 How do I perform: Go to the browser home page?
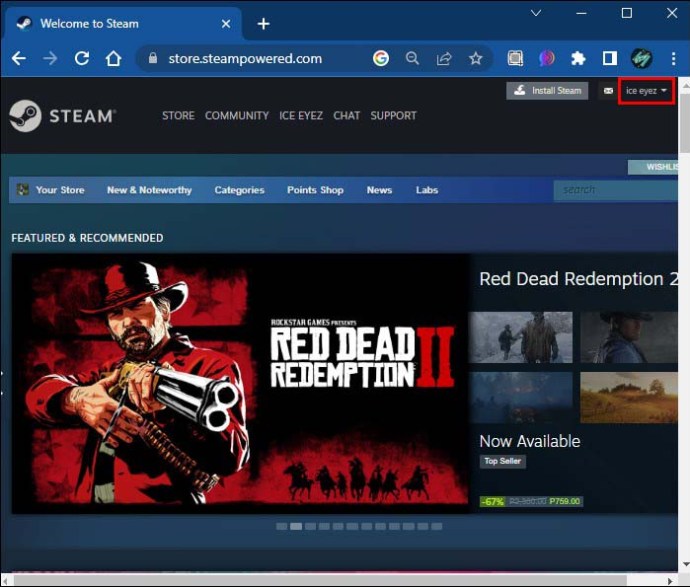click(114, 58)
